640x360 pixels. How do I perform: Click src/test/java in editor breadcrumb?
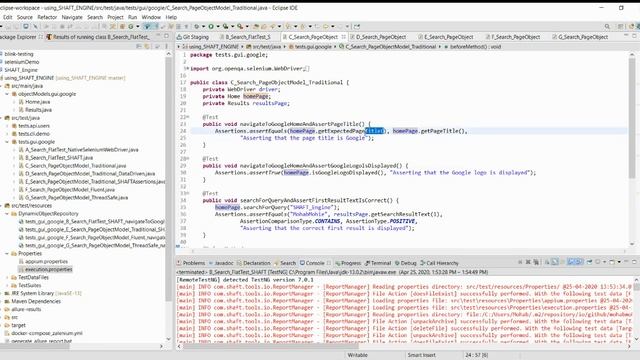point(263,47)
